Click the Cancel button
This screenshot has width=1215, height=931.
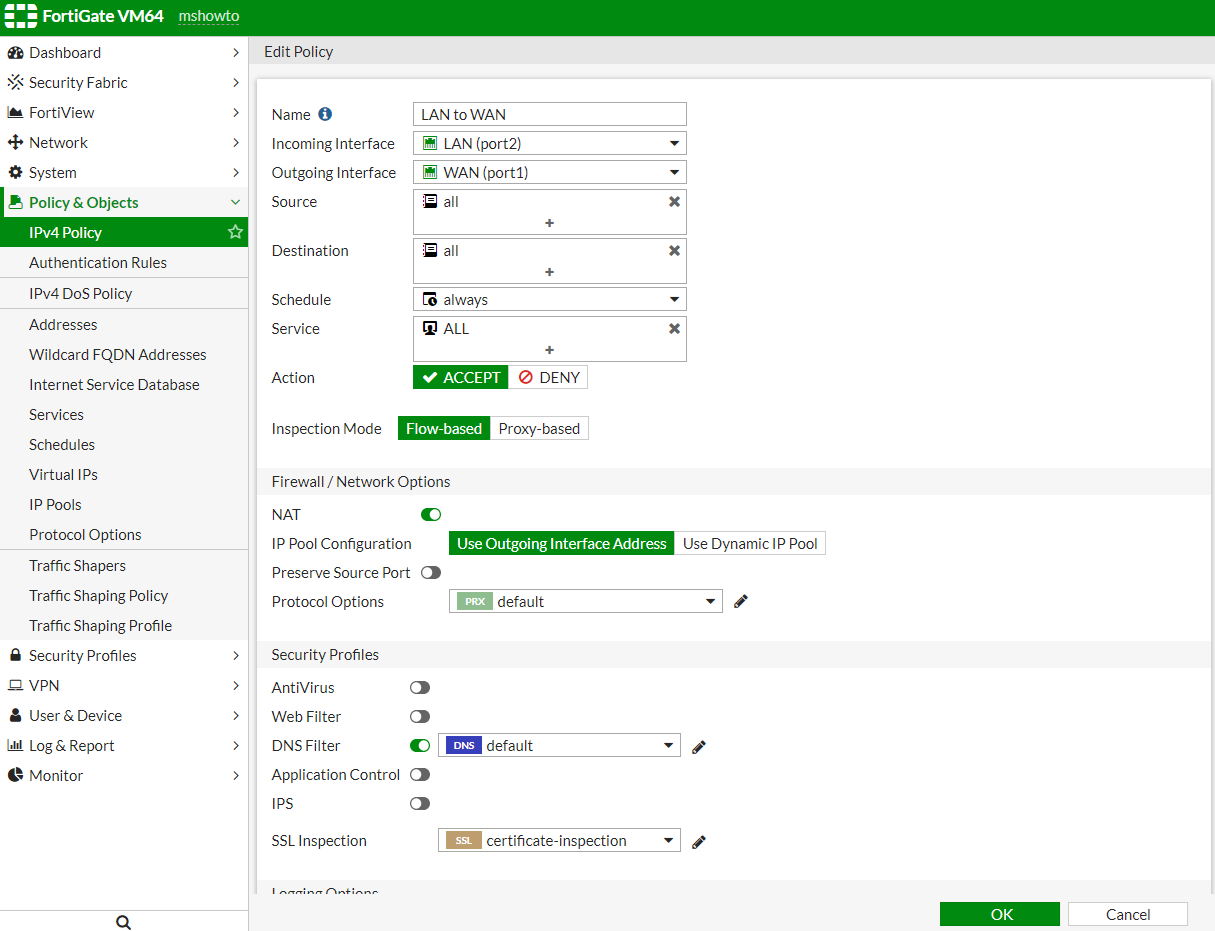[1128, 914]
